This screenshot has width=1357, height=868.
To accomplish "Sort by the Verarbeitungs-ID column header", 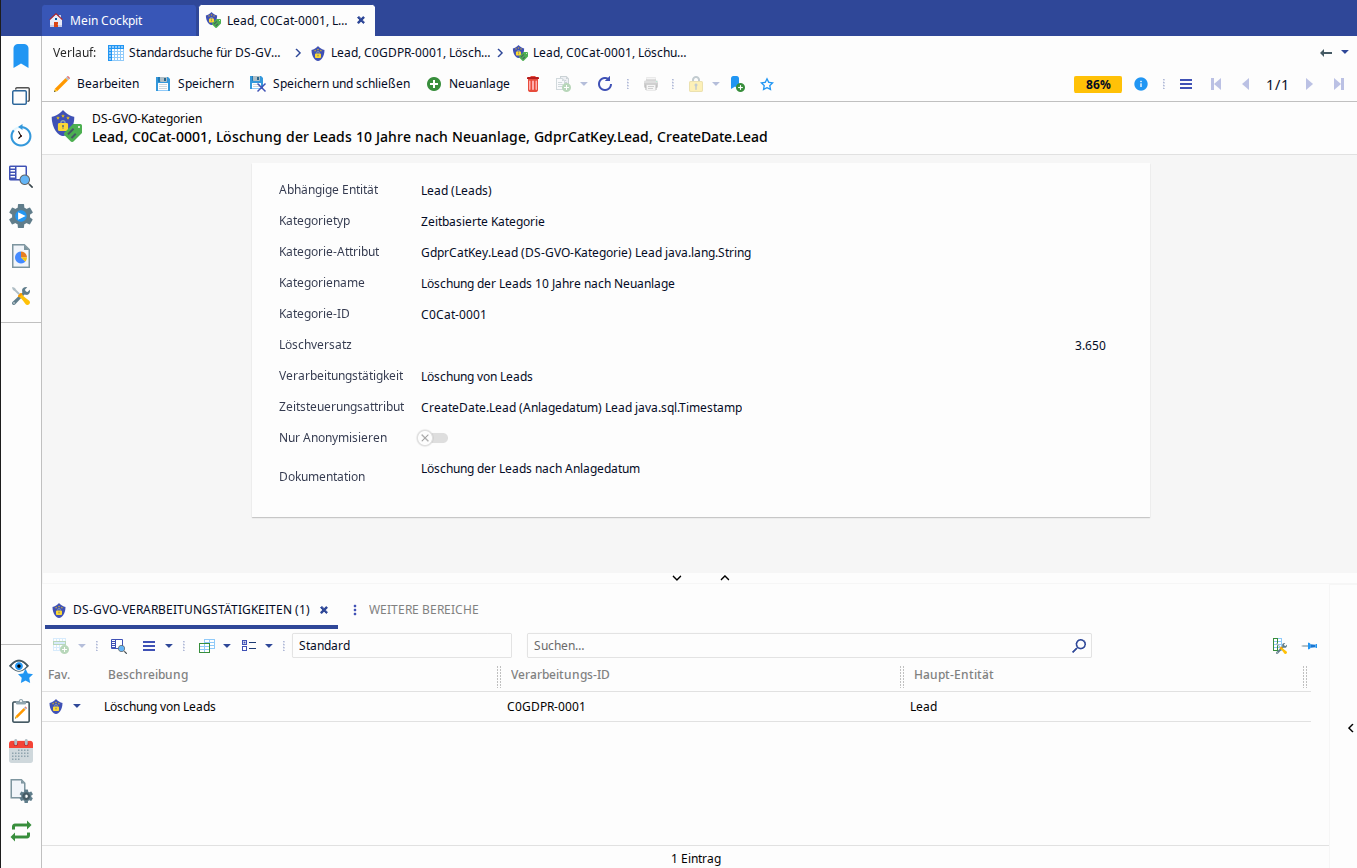I will (560, 675).
